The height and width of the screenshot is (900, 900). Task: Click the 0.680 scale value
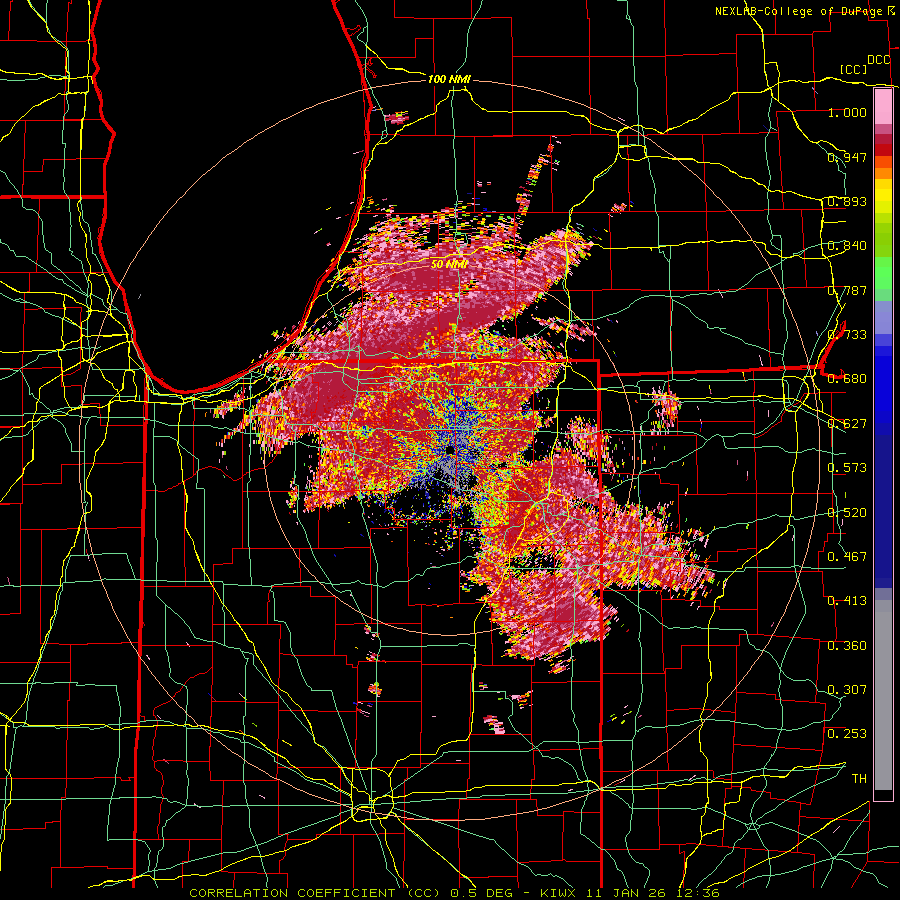click(847, 379)
